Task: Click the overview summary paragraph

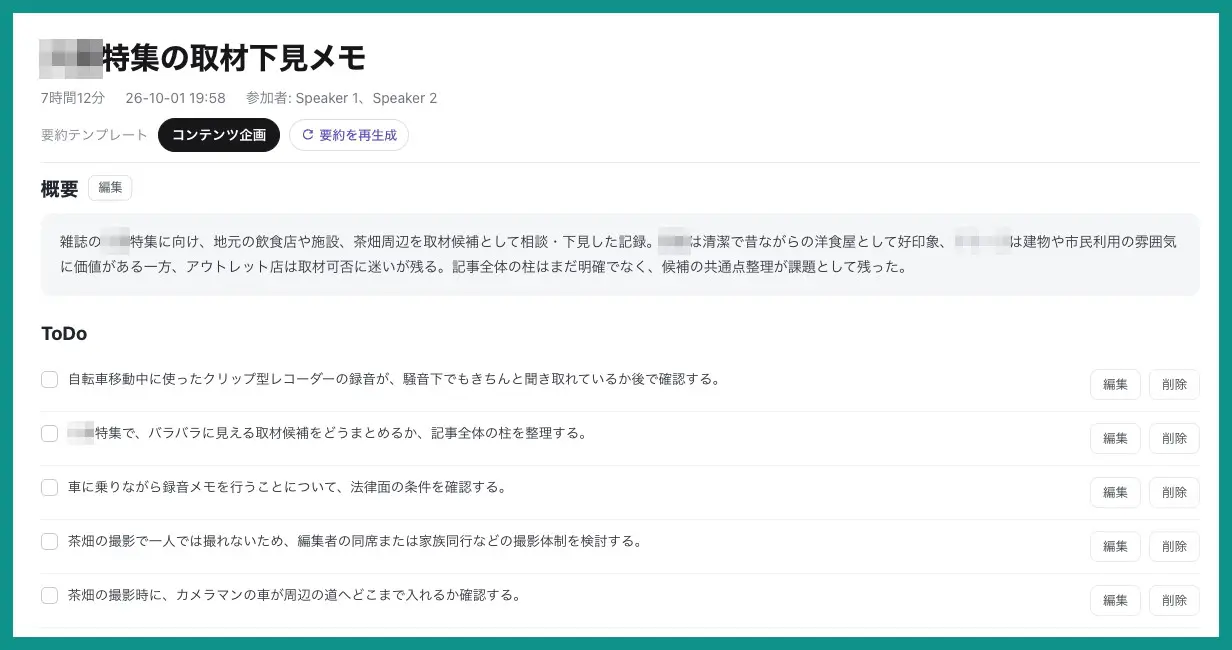Action: pyautogui.click(x=620, y=254)
